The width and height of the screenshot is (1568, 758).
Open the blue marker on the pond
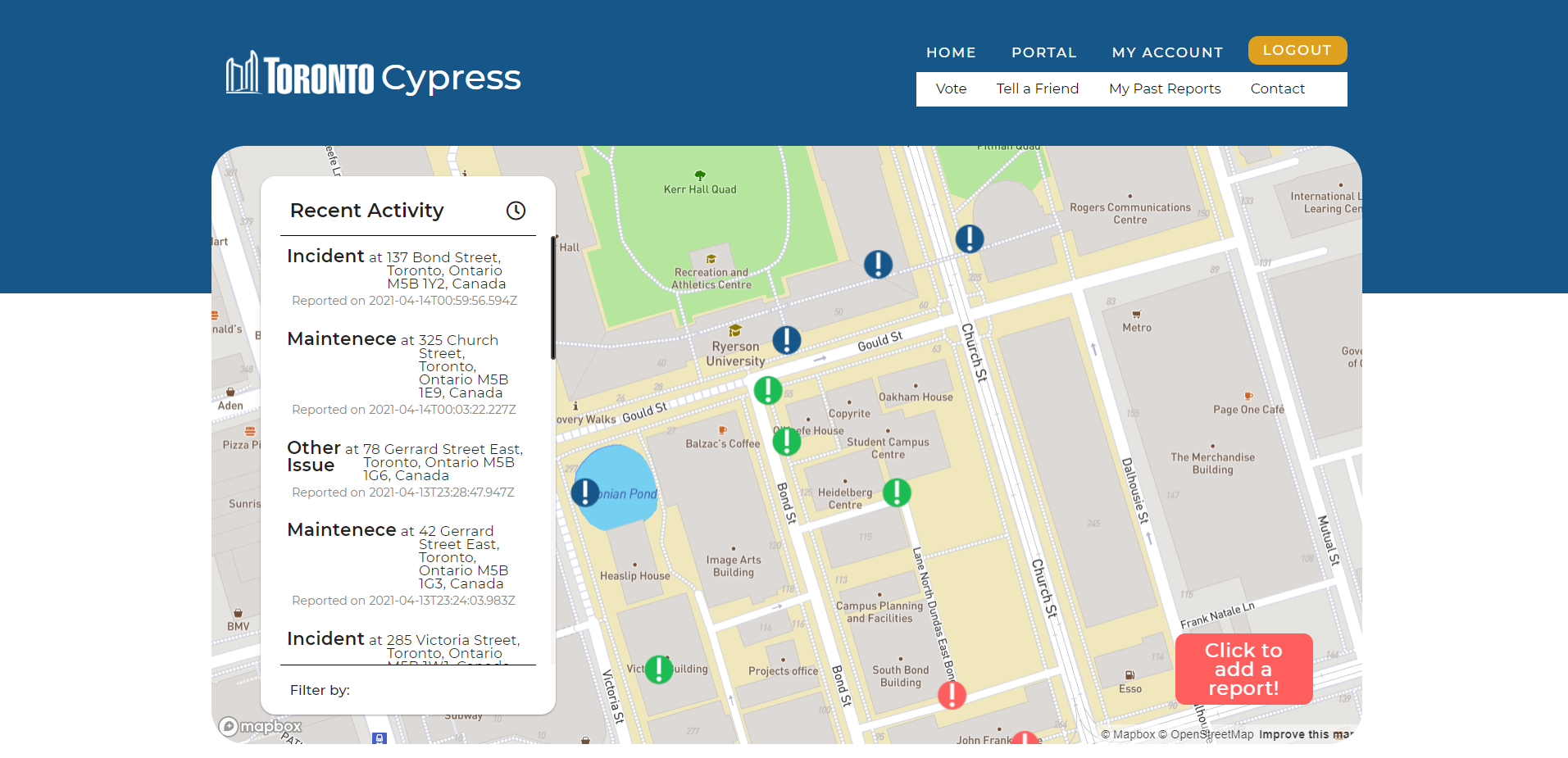(x=584, y=492)
